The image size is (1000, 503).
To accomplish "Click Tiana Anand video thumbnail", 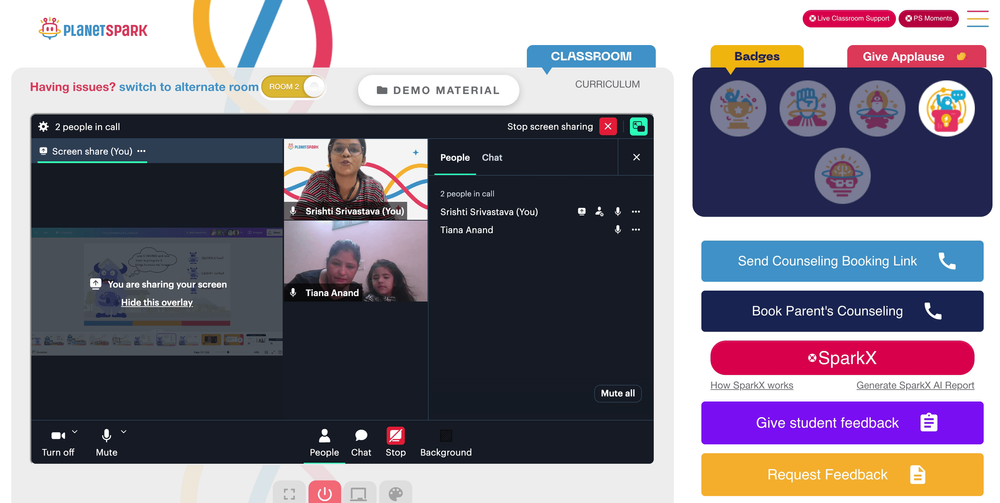I will [x=355, y=261].
